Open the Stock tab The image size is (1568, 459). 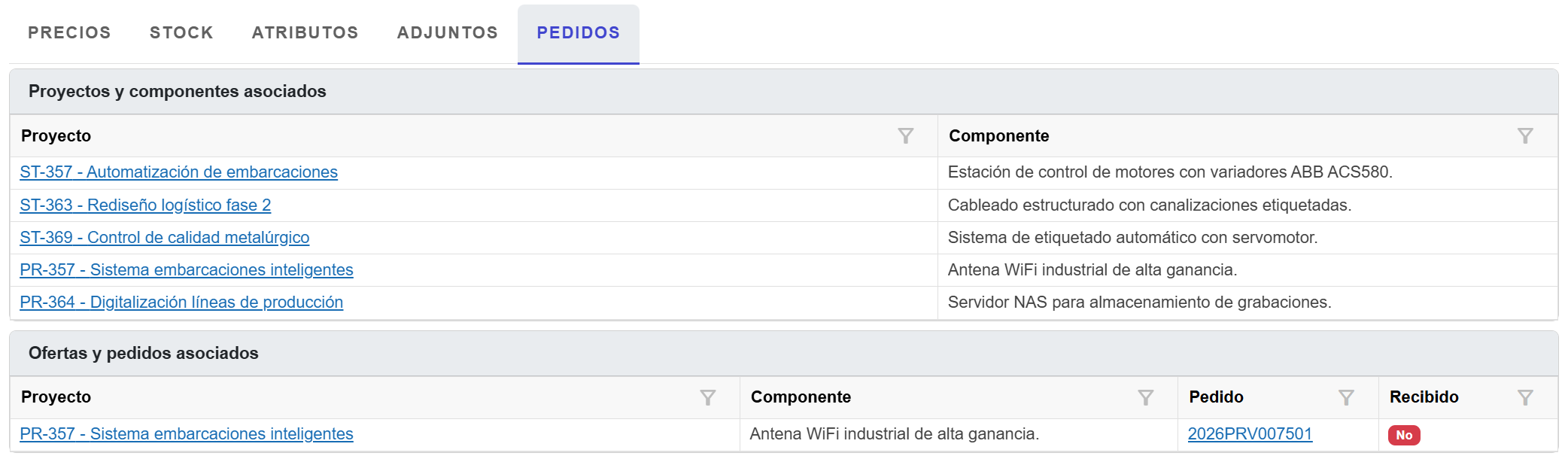point(181,33)
